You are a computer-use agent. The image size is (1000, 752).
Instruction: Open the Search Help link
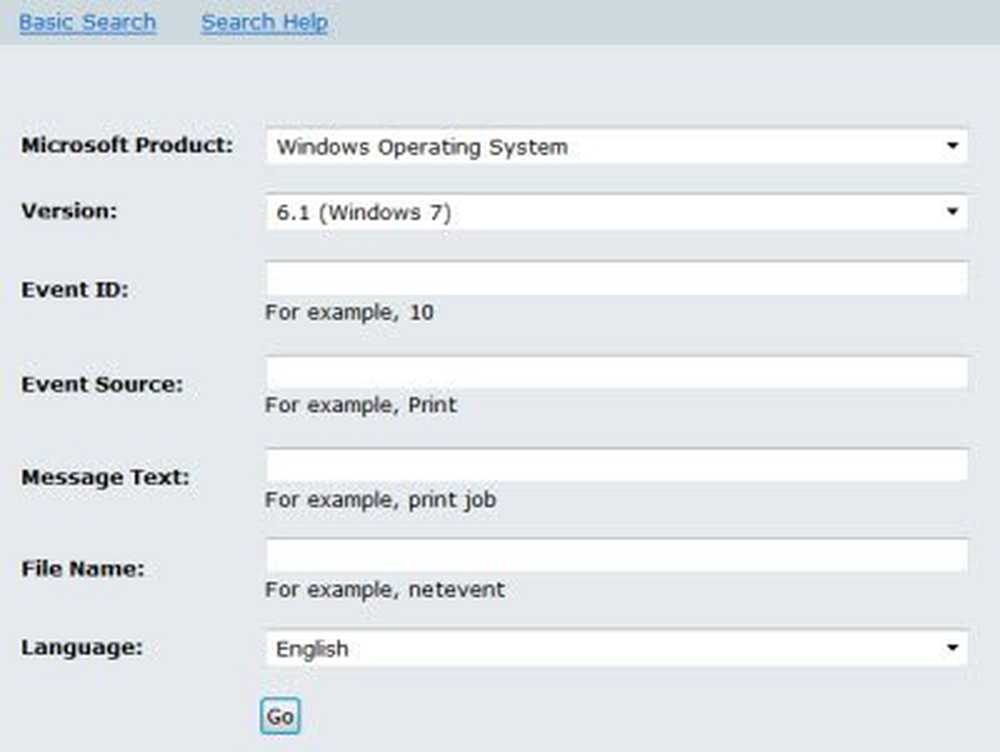[264, 22]
